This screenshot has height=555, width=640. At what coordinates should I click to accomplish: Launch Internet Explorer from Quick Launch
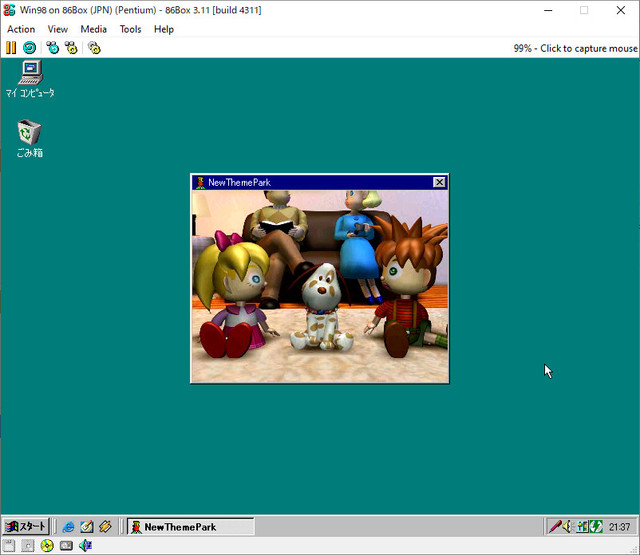coord(68,527)
